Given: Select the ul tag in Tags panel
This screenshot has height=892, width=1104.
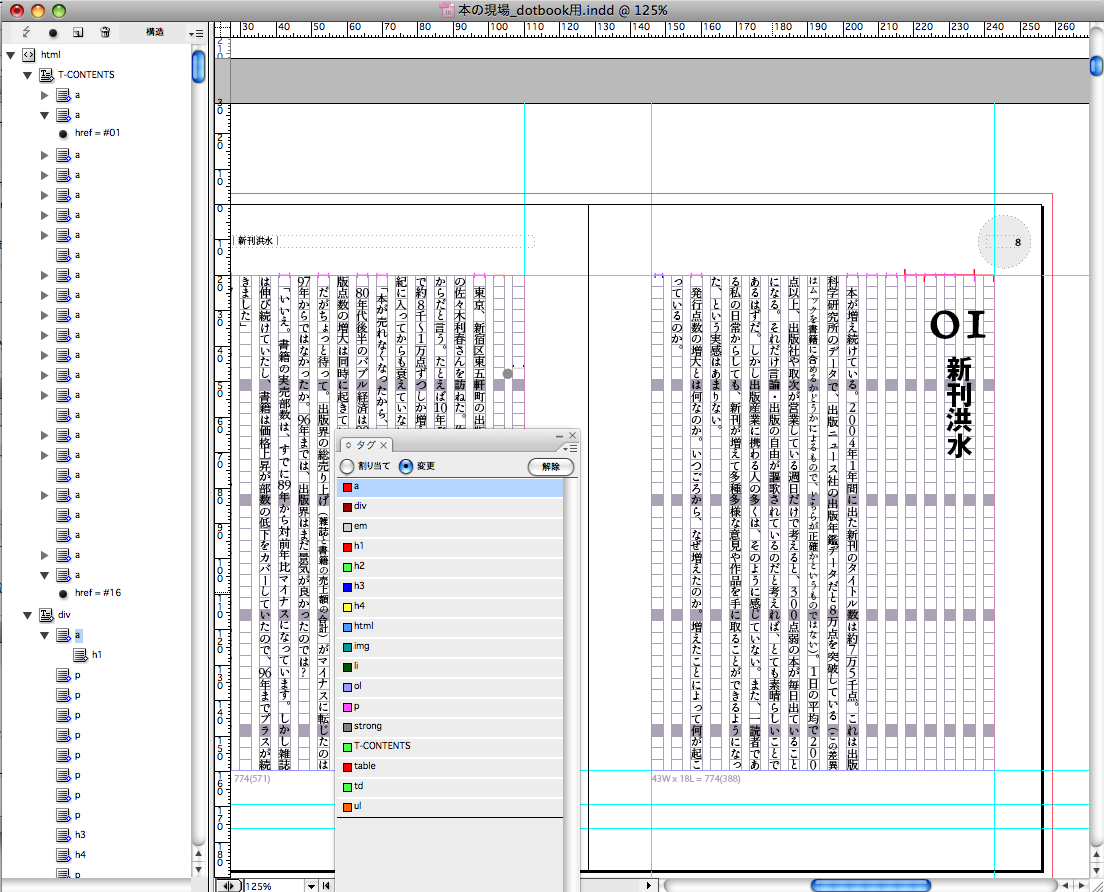Looking at the screenshot, I should pos(450,806).
